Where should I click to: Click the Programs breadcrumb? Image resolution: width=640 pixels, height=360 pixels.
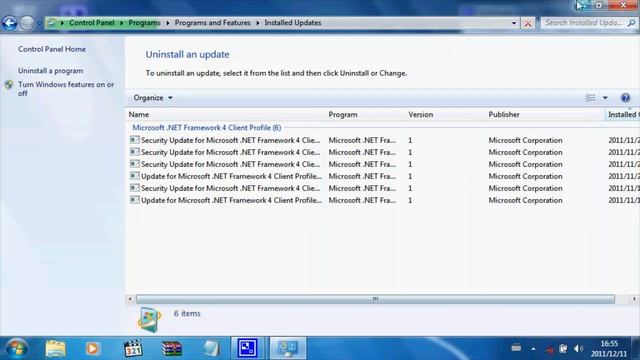pyautogui.click(x=144, y=23)
